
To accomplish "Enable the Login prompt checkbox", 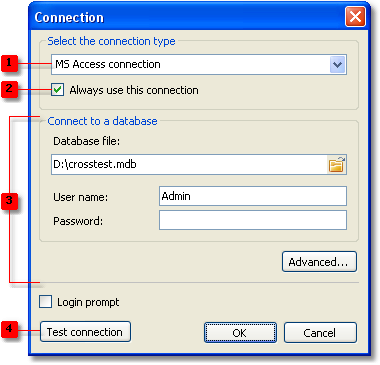I will point(45,302).
